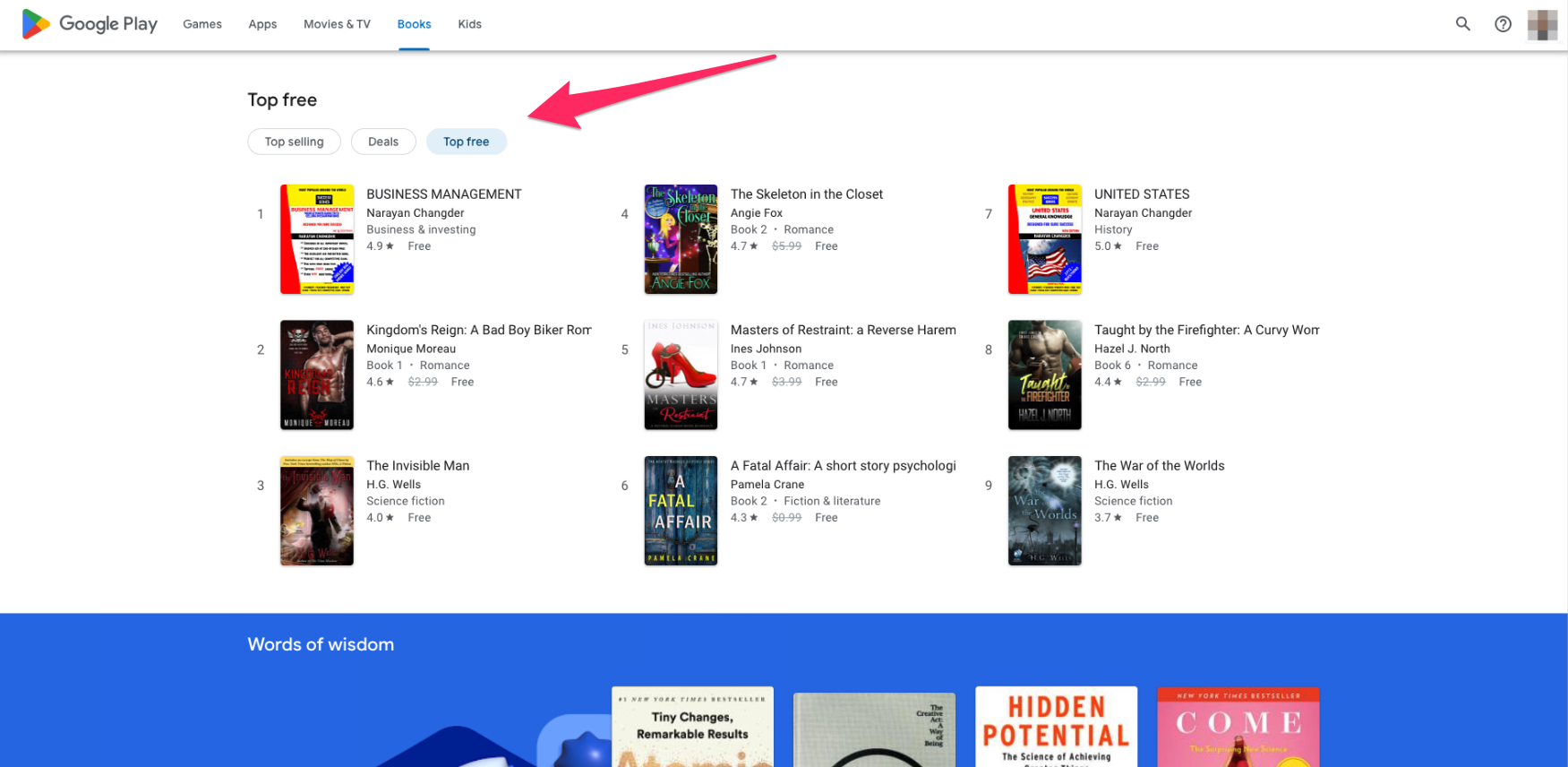Open the Atomic Habits book cover
This screenshot has height=767, width=1568.
click(x=692, y=727)
